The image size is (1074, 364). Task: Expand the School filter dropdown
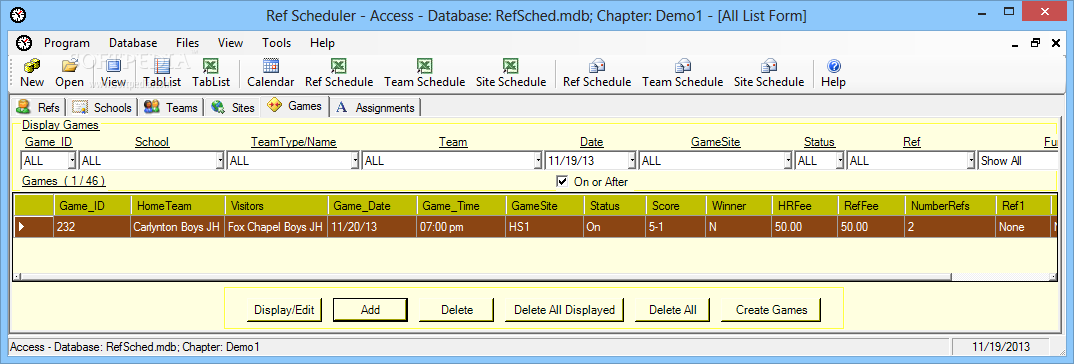pos(221,161)
